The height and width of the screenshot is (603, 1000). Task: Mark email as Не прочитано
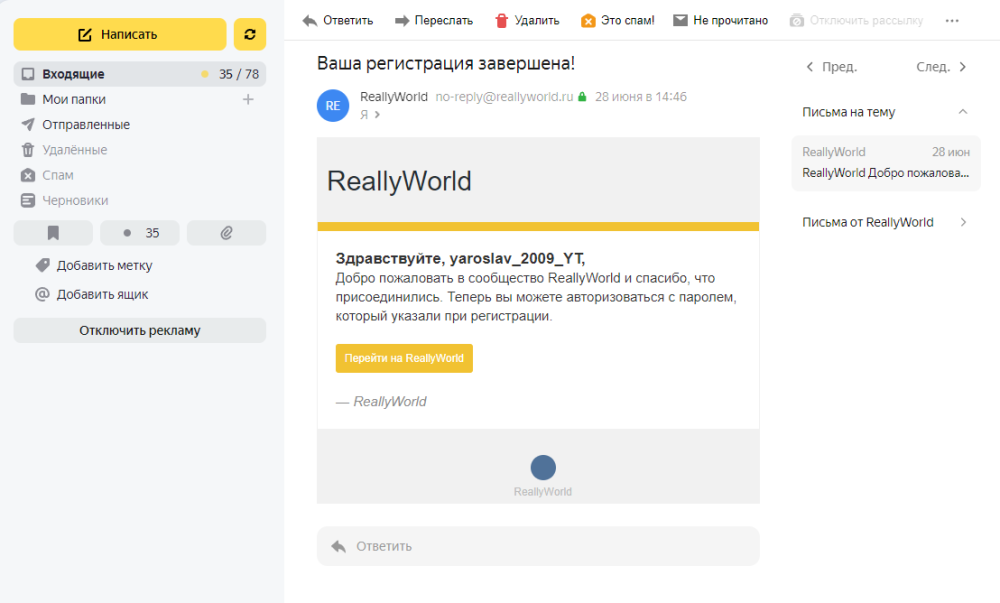pyautogui.click(x=721, y=20)
